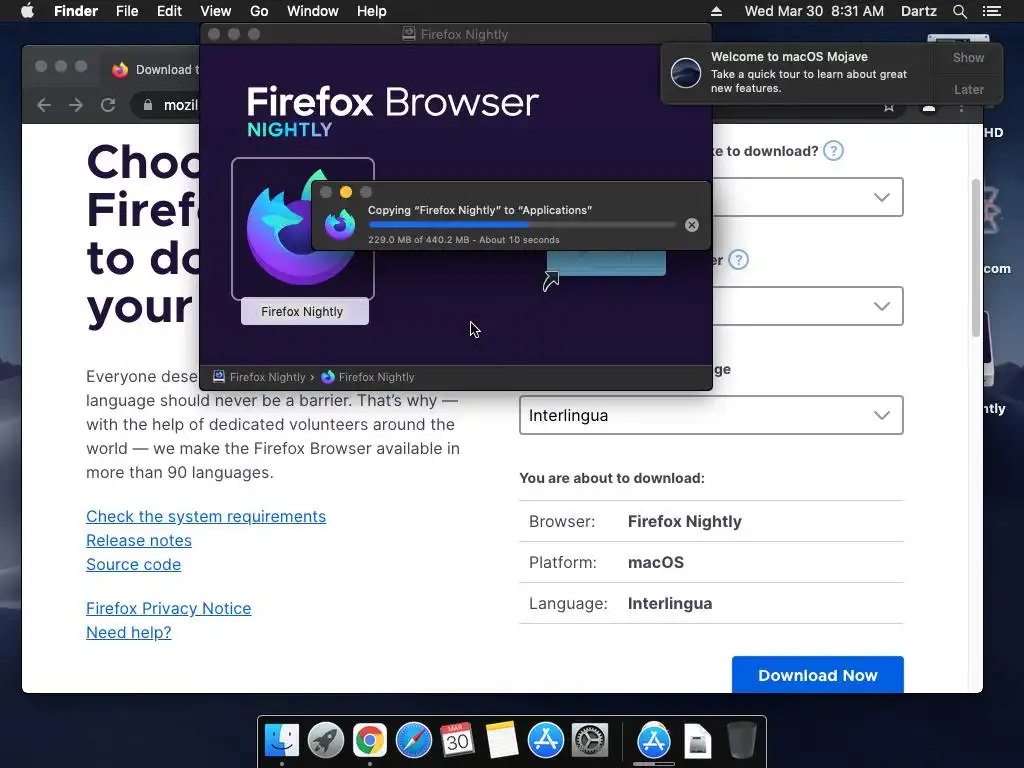
Task: Click the Dartz user name in menu bar
Action: (x=918, y=11)
